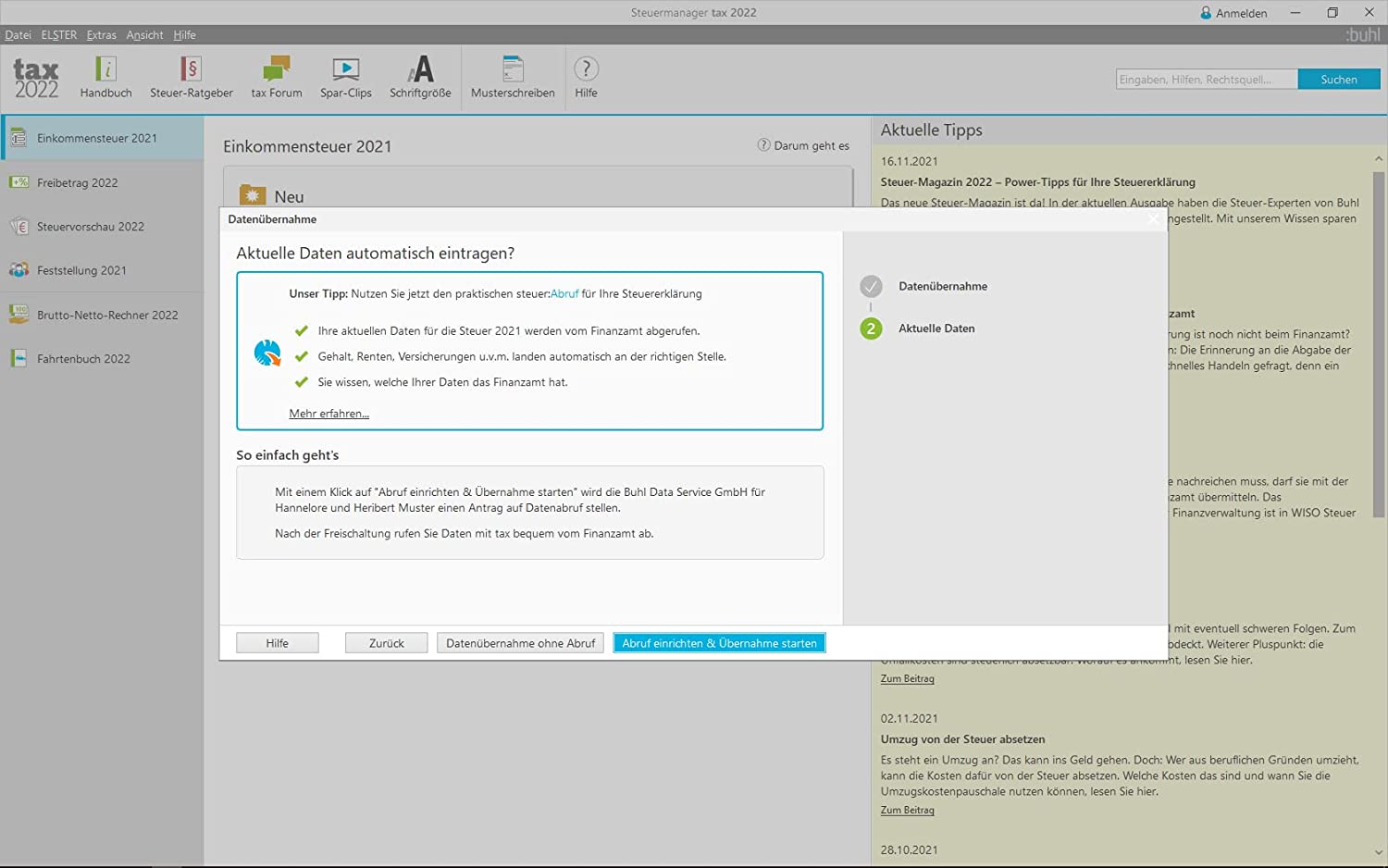Click Datenübernahme ohne Abruf button

click(x=520, y=643)
